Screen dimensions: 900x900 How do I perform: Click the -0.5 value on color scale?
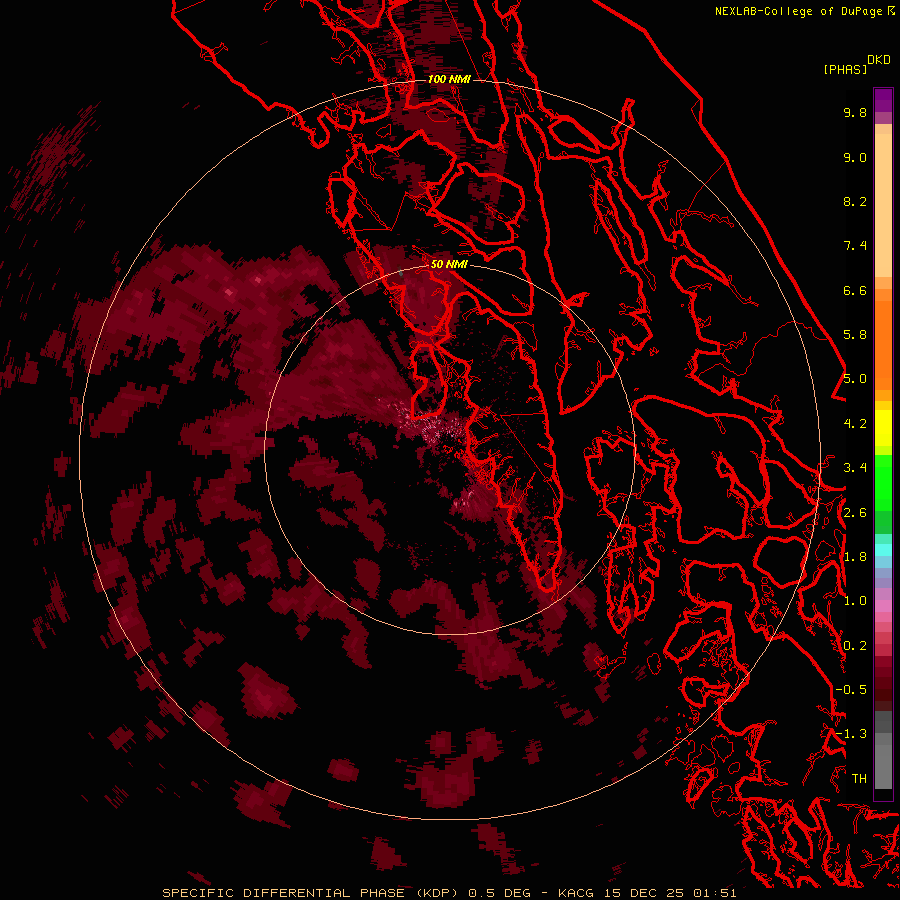point(851,690)
